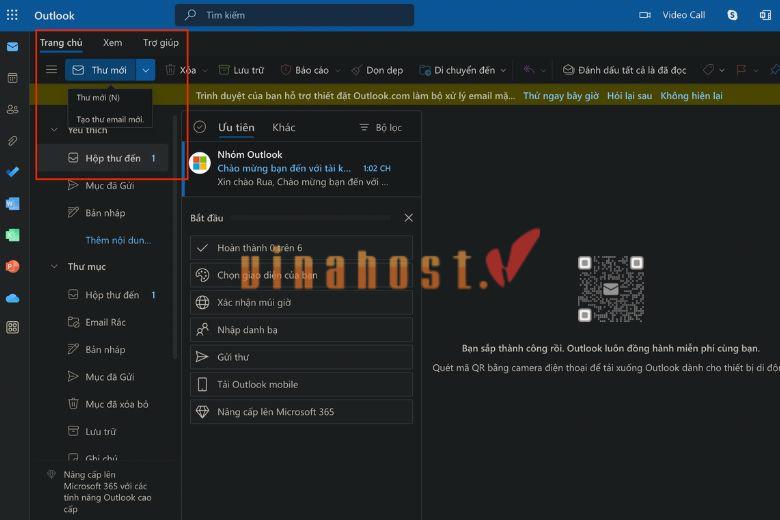Click Nâng cấp lên Microsoft 365 item
Image resolution: width=780 pixels, height=520 pixels.
(301, 412)
